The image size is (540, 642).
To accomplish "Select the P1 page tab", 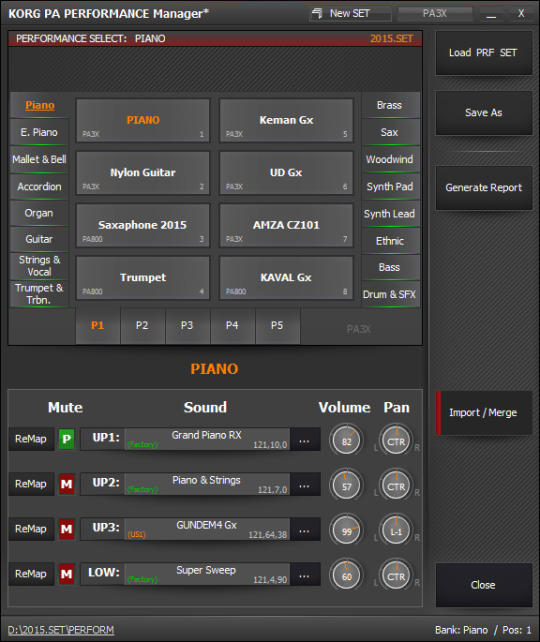I will (x=97, y=326).
